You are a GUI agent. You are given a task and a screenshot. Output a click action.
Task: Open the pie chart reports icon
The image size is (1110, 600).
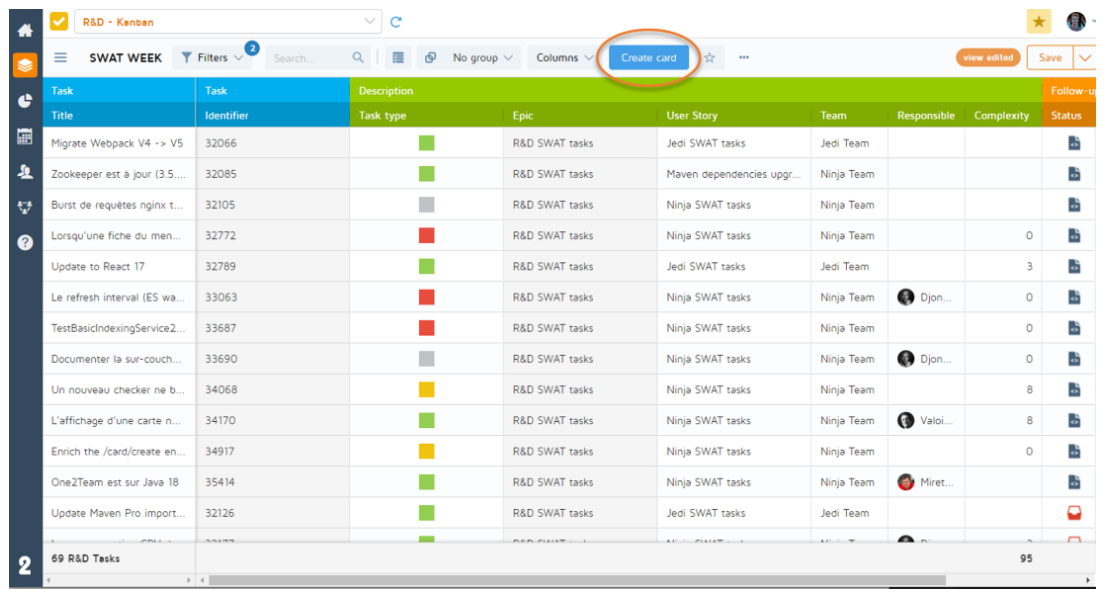pyautogui.click(x=25, y=101)
